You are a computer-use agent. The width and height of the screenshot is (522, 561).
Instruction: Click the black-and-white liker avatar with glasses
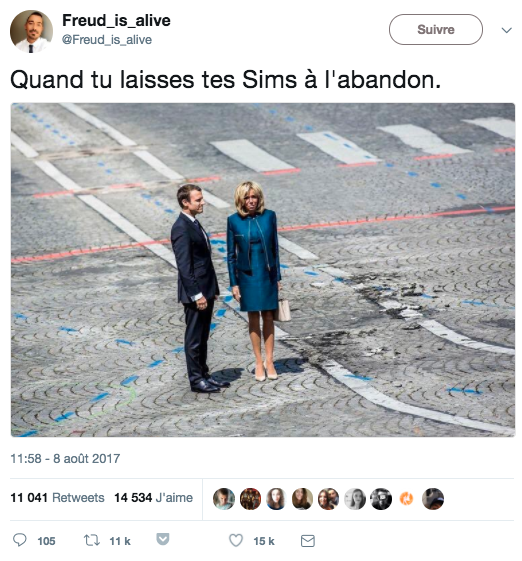coord(381,498)
